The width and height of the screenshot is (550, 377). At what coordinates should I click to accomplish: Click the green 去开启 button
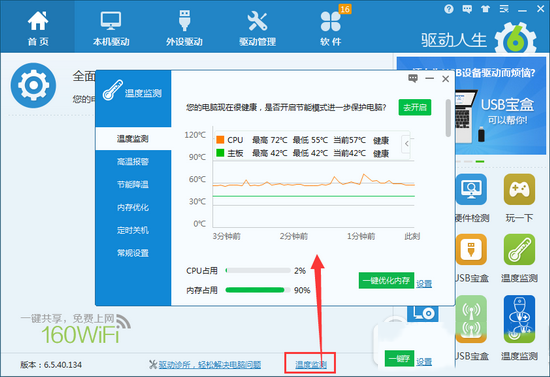pos(415,107)
